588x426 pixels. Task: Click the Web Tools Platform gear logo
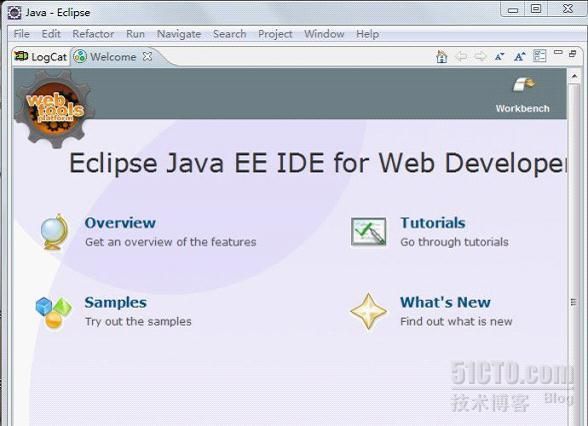tap(54, 109)
